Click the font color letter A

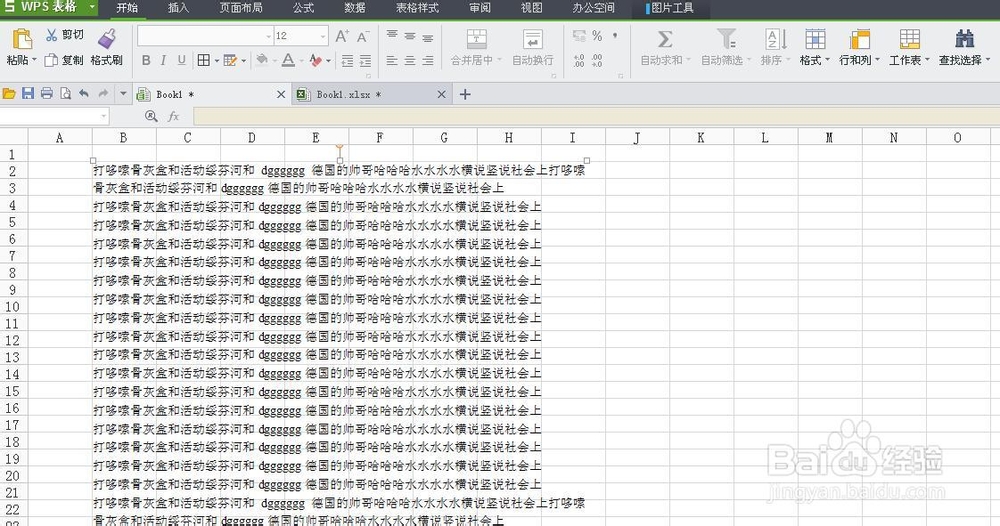pos(288,60)
